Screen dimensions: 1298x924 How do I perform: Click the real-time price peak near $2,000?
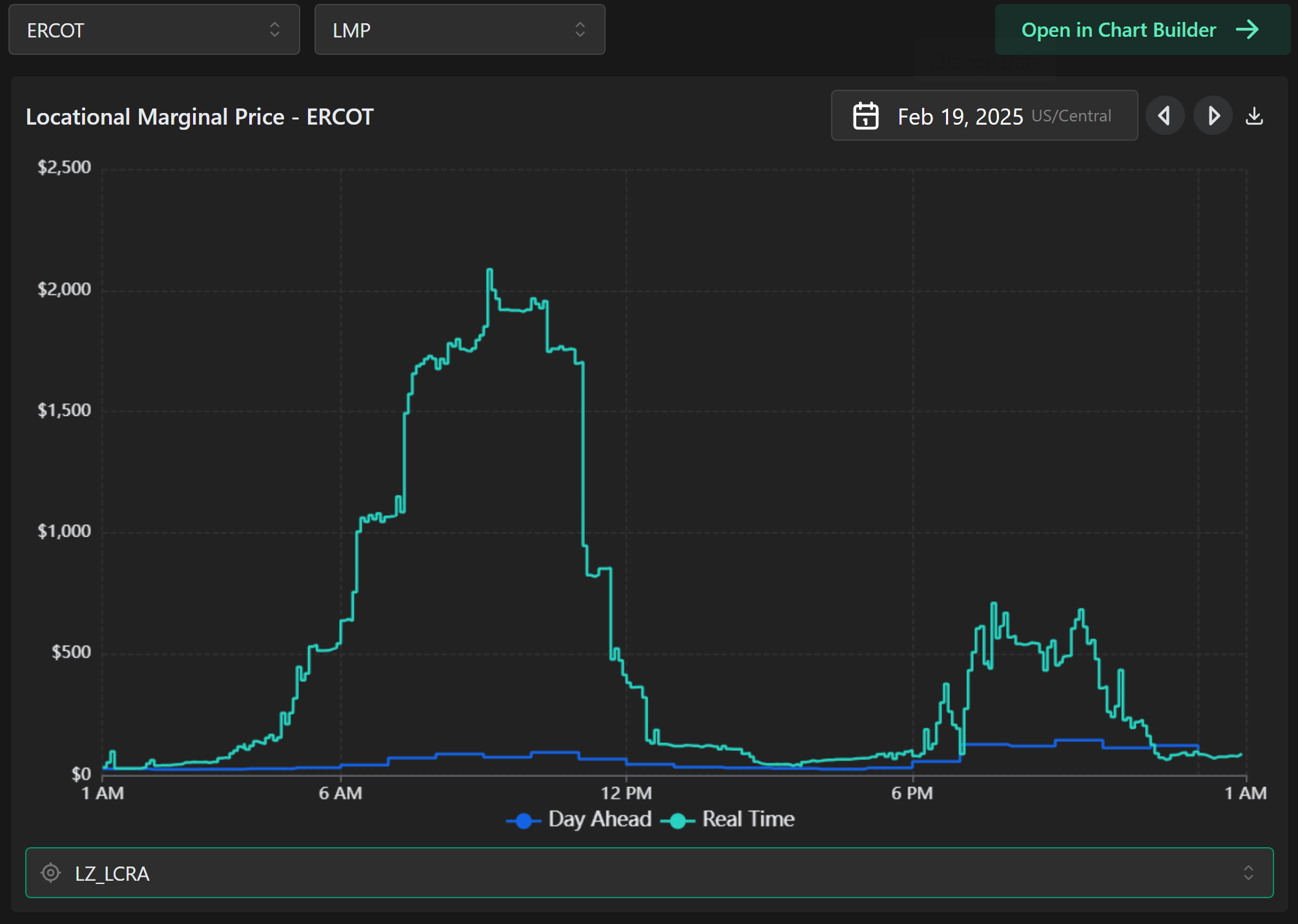click(489, 270)
